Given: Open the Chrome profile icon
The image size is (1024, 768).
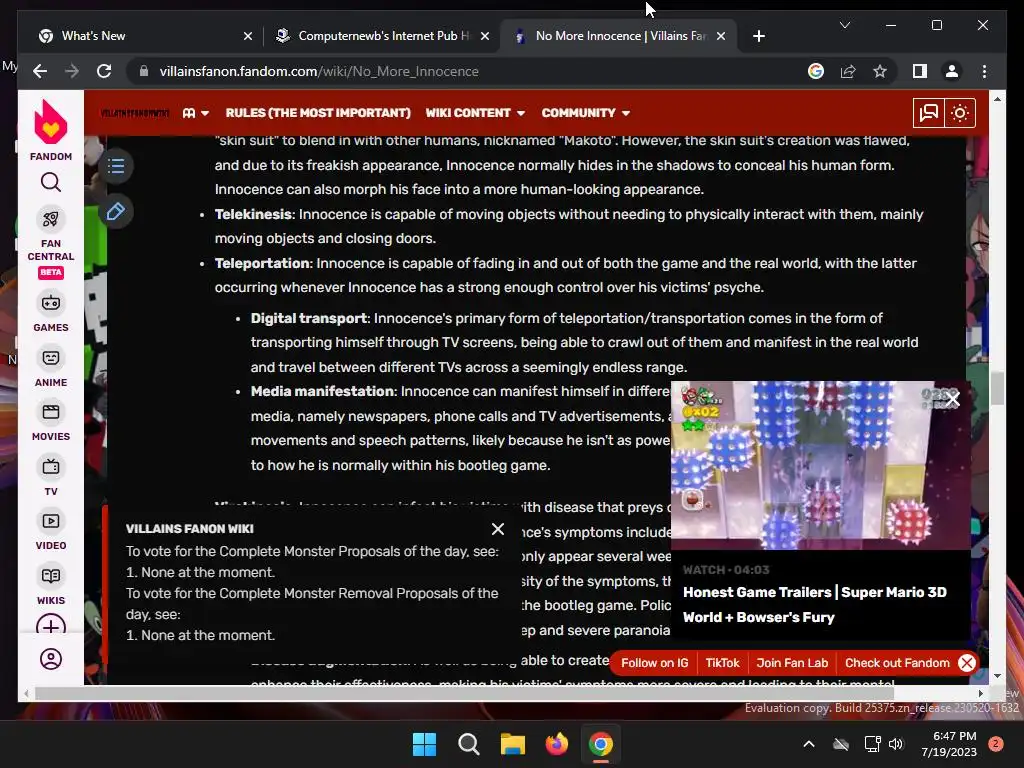Looking at the screenshot, I should [x=952, y=71].
